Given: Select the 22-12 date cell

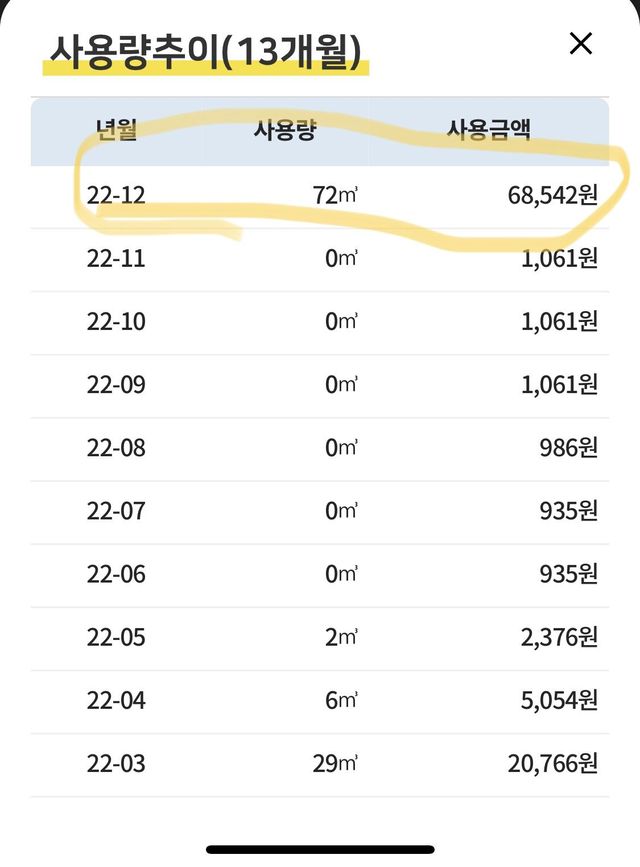Looking at the screenshot, I should click(116, 195).
